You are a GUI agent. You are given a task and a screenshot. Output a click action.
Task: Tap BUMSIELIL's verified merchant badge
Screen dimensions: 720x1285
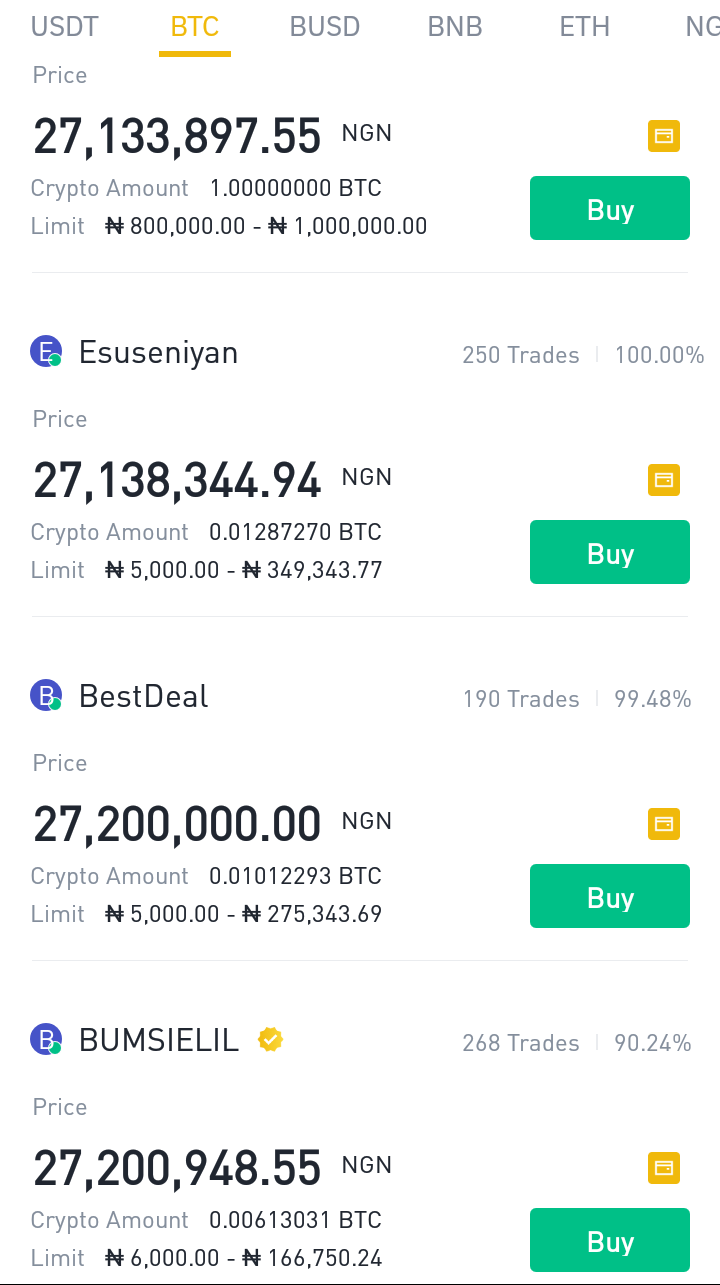click(270, 1040)
